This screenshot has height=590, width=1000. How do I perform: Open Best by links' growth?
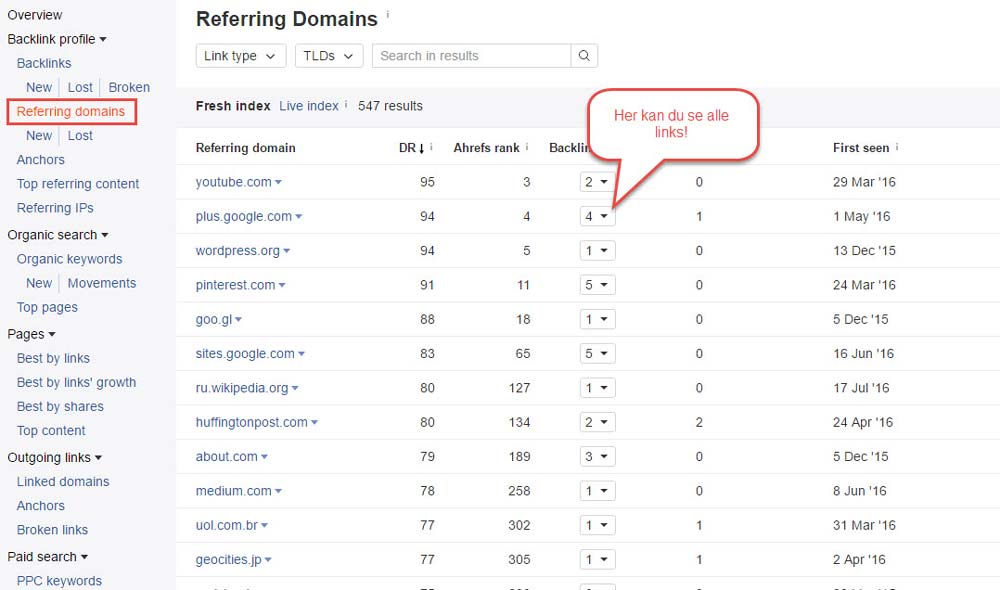click(x=77, y=383)
